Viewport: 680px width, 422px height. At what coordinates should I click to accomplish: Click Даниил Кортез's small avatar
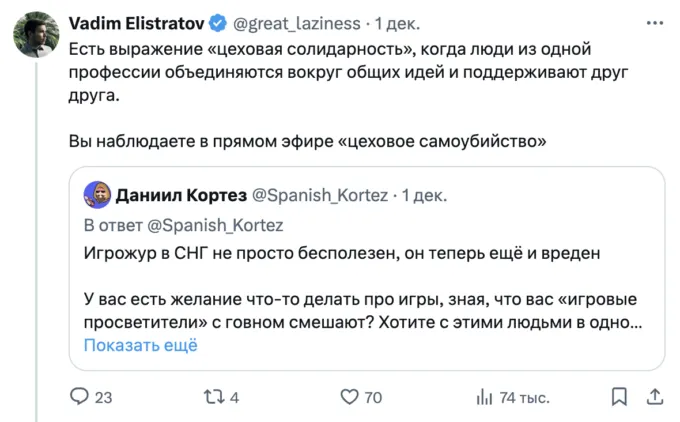click(x=96, y=193)
